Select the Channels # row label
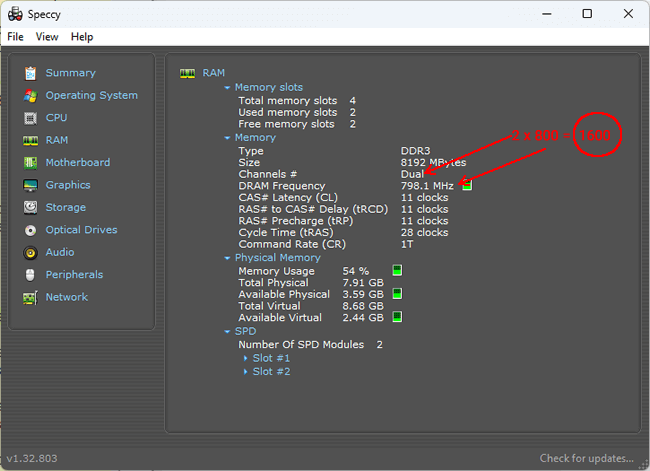Viewport: 650px width, 471px height. 267,174
